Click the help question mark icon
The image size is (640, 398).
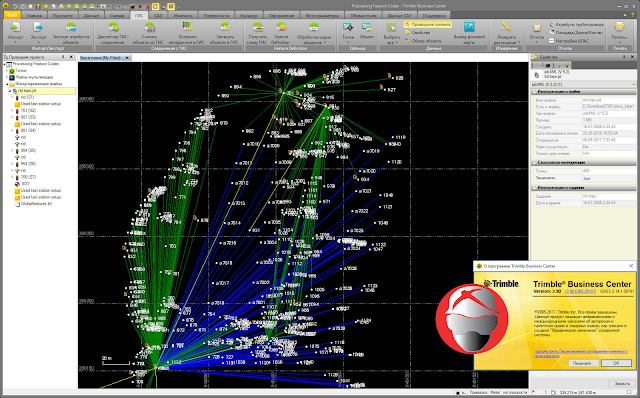pyautogui.click(x=632, y=15)
